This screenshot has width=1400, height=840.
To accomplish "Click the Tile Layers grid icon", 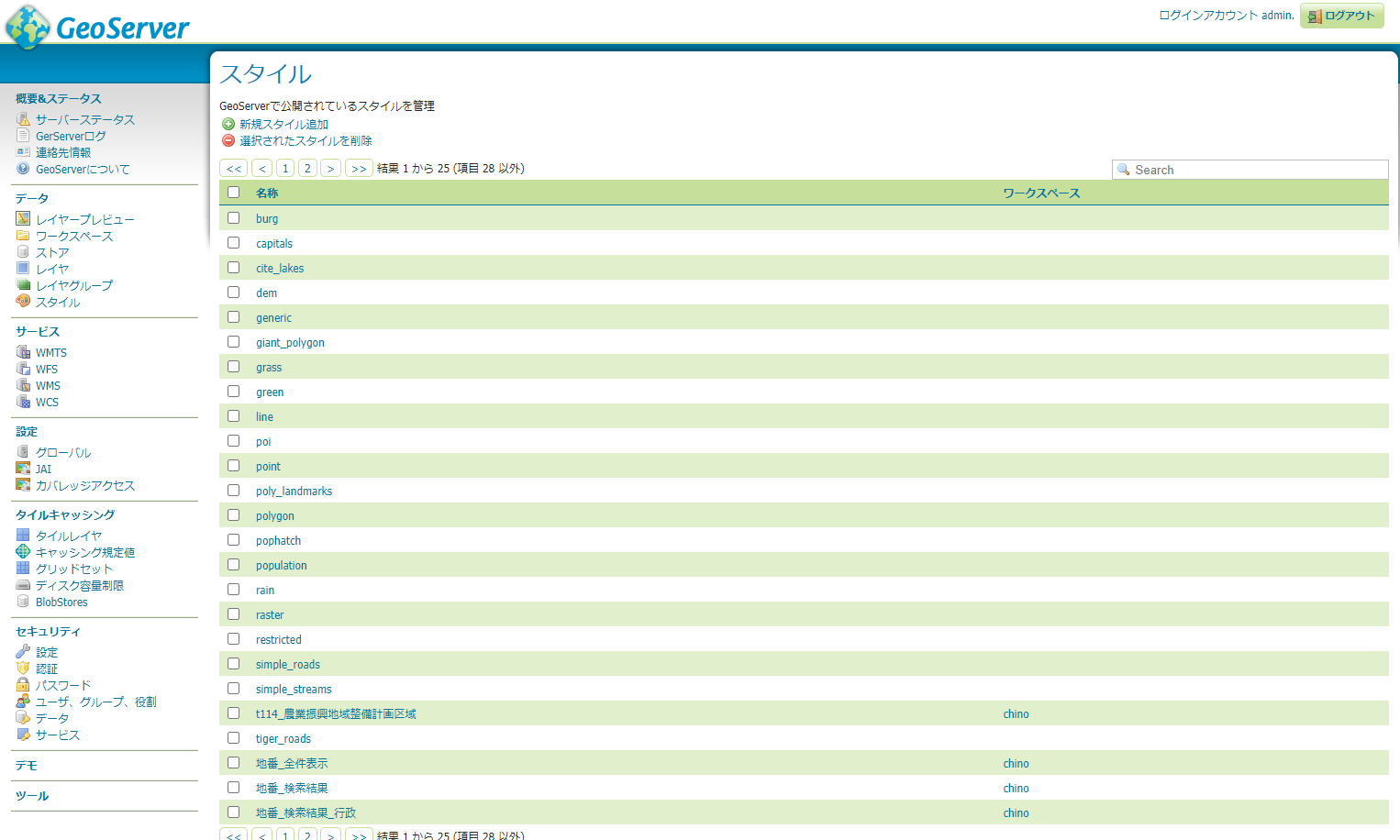I will point(23,536).
